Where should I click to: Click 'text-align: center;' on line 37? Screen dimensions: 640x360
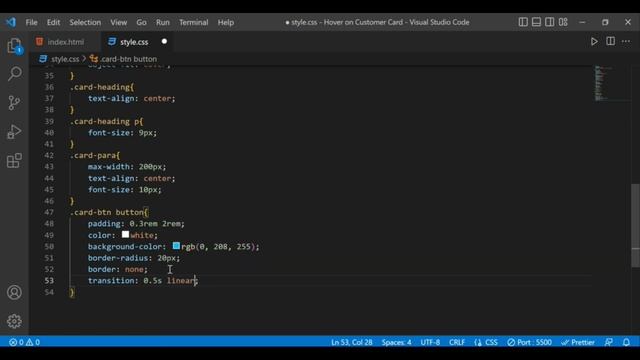131,98
